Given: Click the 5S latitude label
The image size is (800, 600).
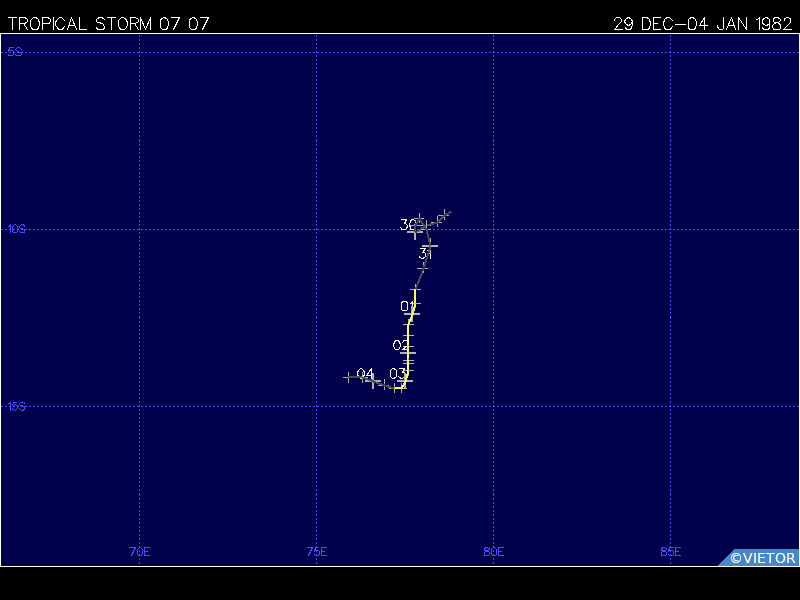Looking at the screenshot, I should (x=15, y=52).
